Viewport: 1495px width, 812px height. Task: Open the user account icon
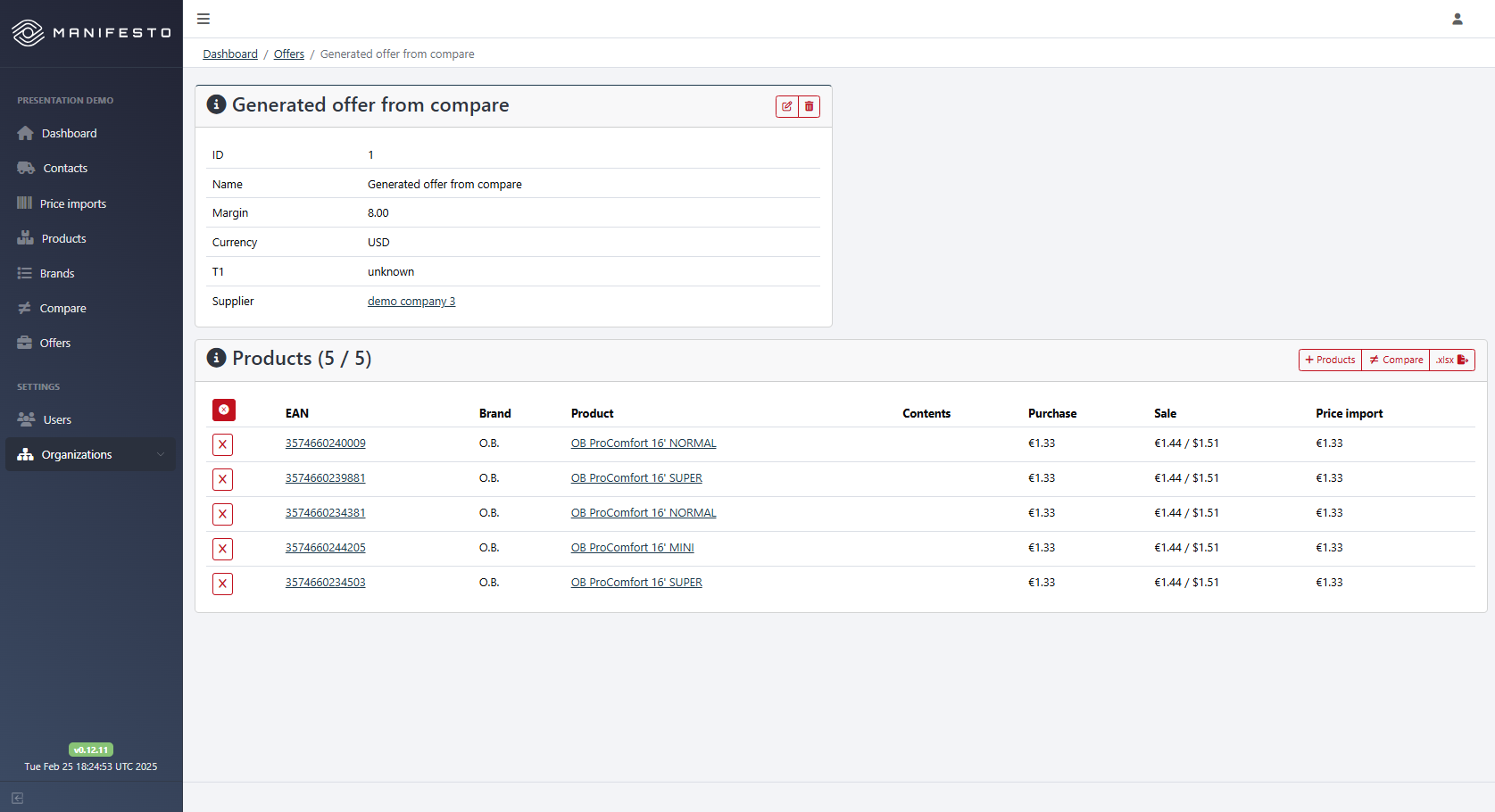click(x=1458, y=19)
